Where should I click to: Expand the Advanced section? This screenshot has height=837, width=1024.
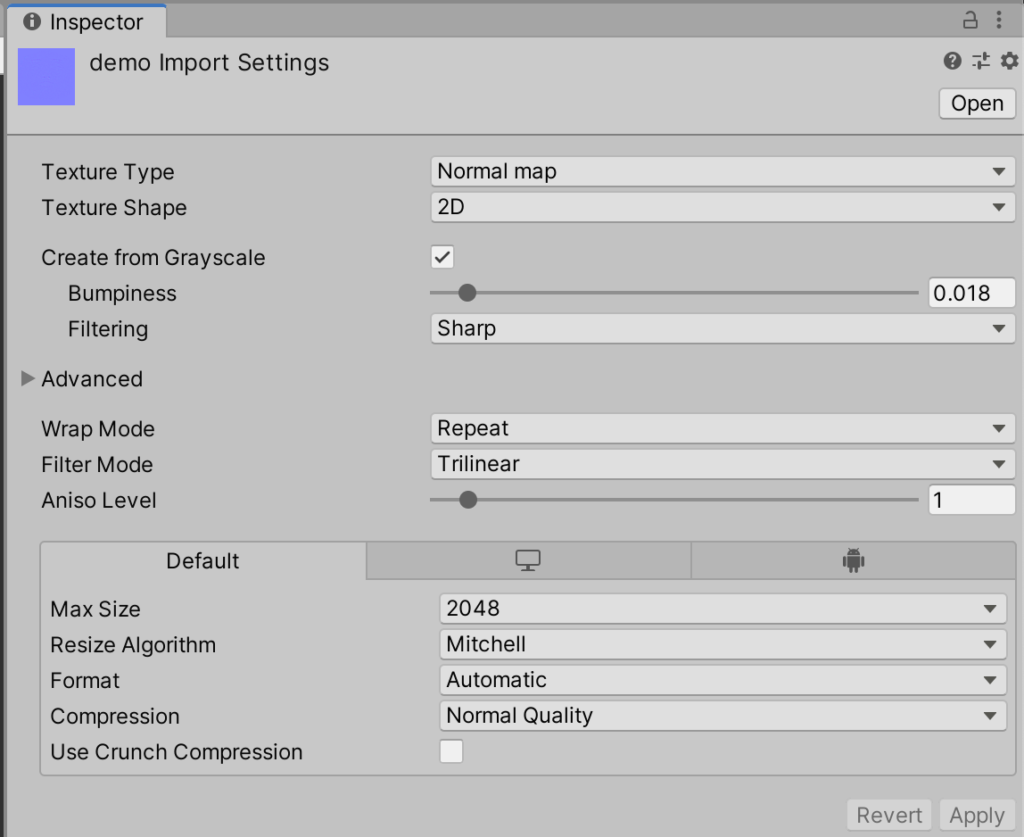pos(27,379)
